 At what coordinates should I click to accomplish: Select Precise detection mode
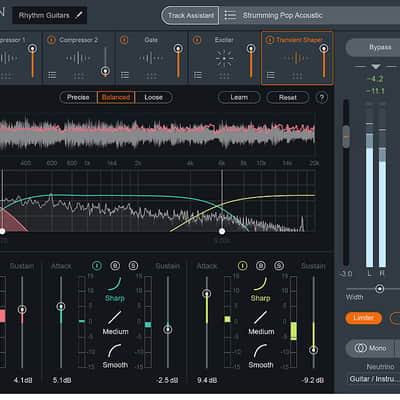tap(78, 97)
